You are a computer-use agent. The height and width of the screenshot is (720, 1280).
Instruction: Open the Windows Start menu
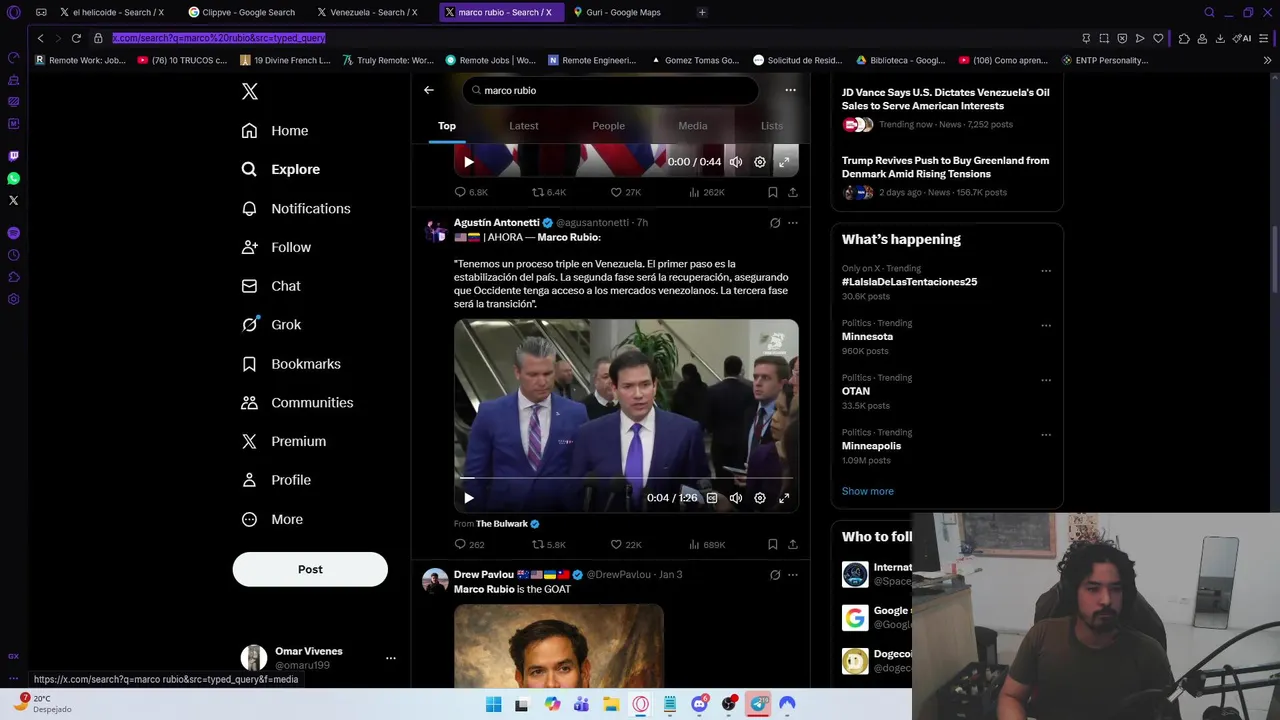click(x=493, y=704)
